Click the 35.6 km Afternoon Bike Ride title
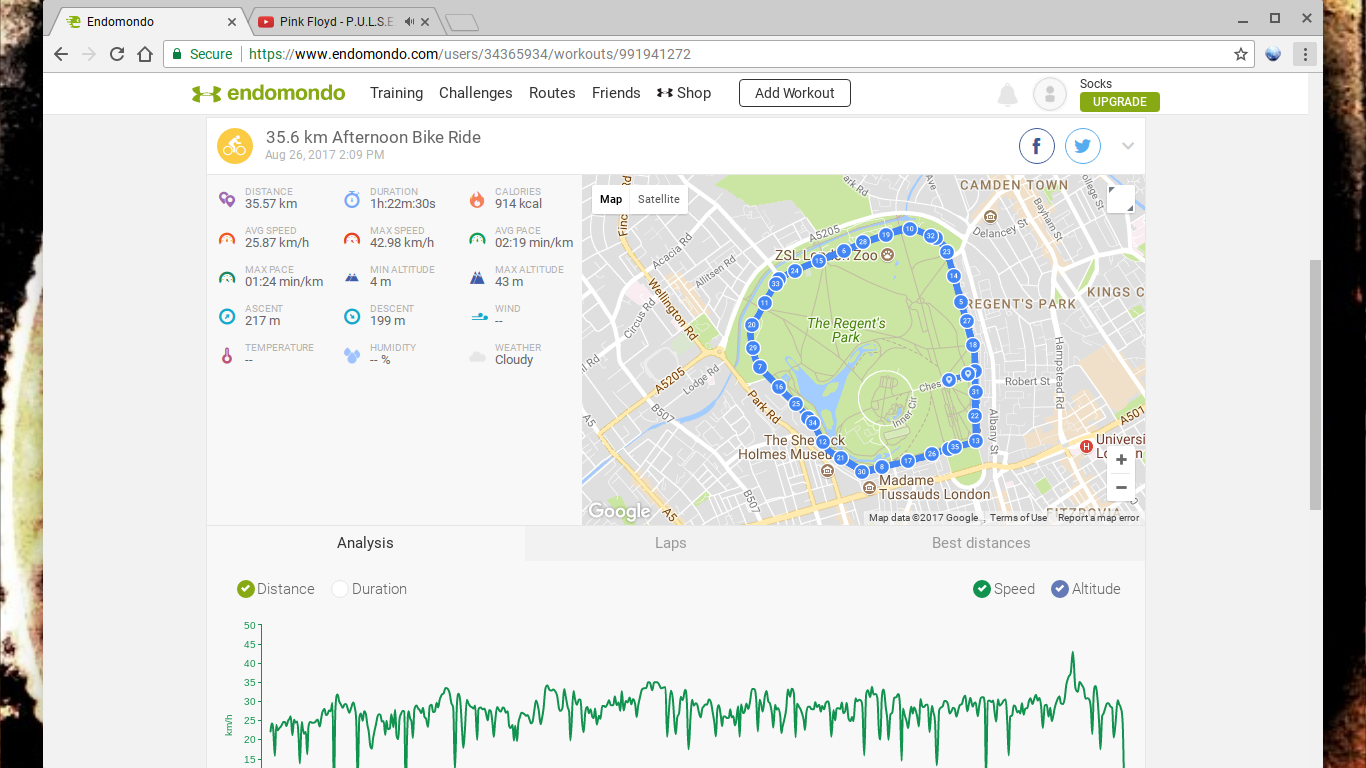1366x768 pixels. click(373, 137)
